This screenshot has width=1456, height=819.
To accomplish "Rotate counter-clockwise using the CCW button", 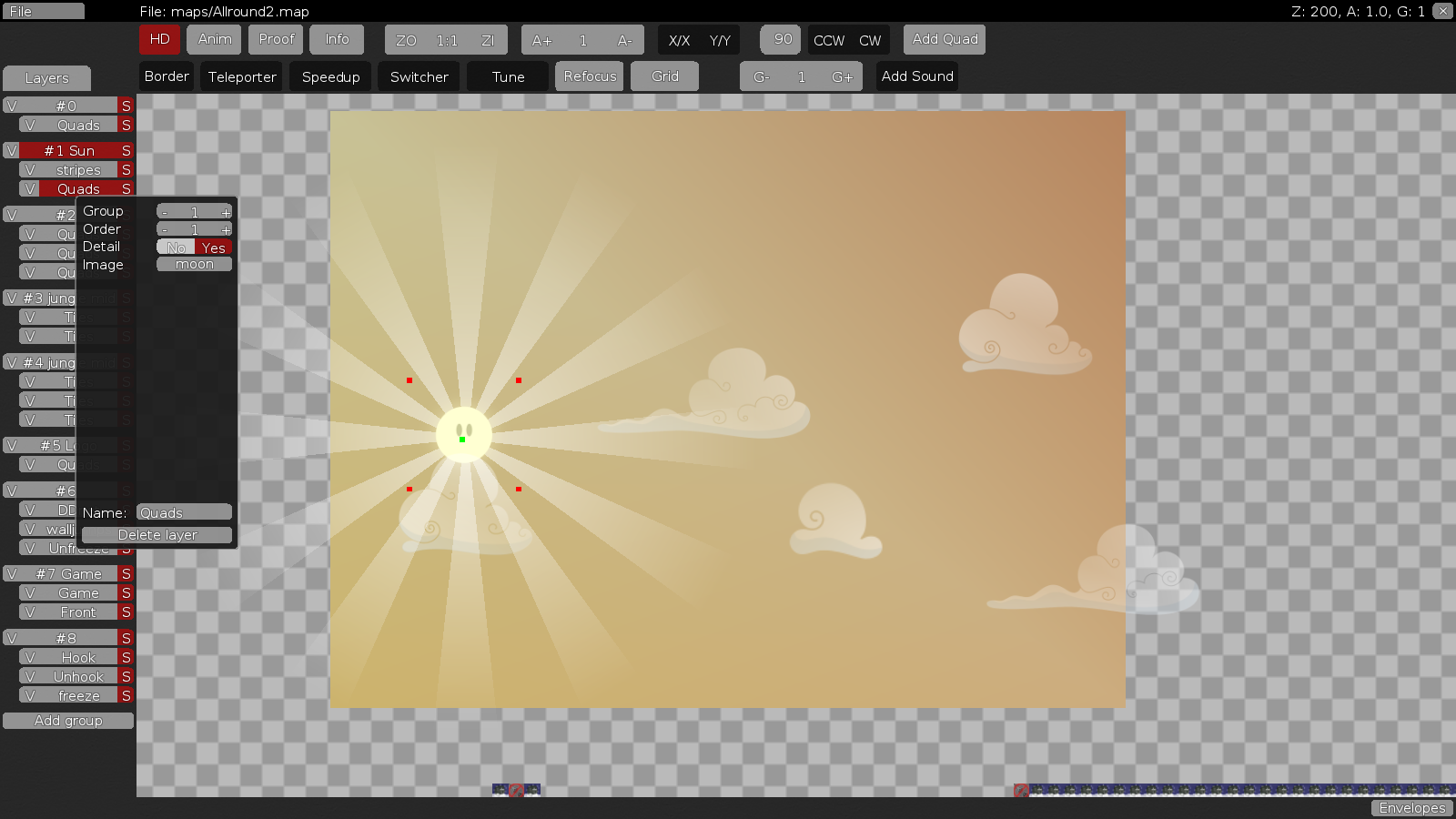I will point(828,40).
